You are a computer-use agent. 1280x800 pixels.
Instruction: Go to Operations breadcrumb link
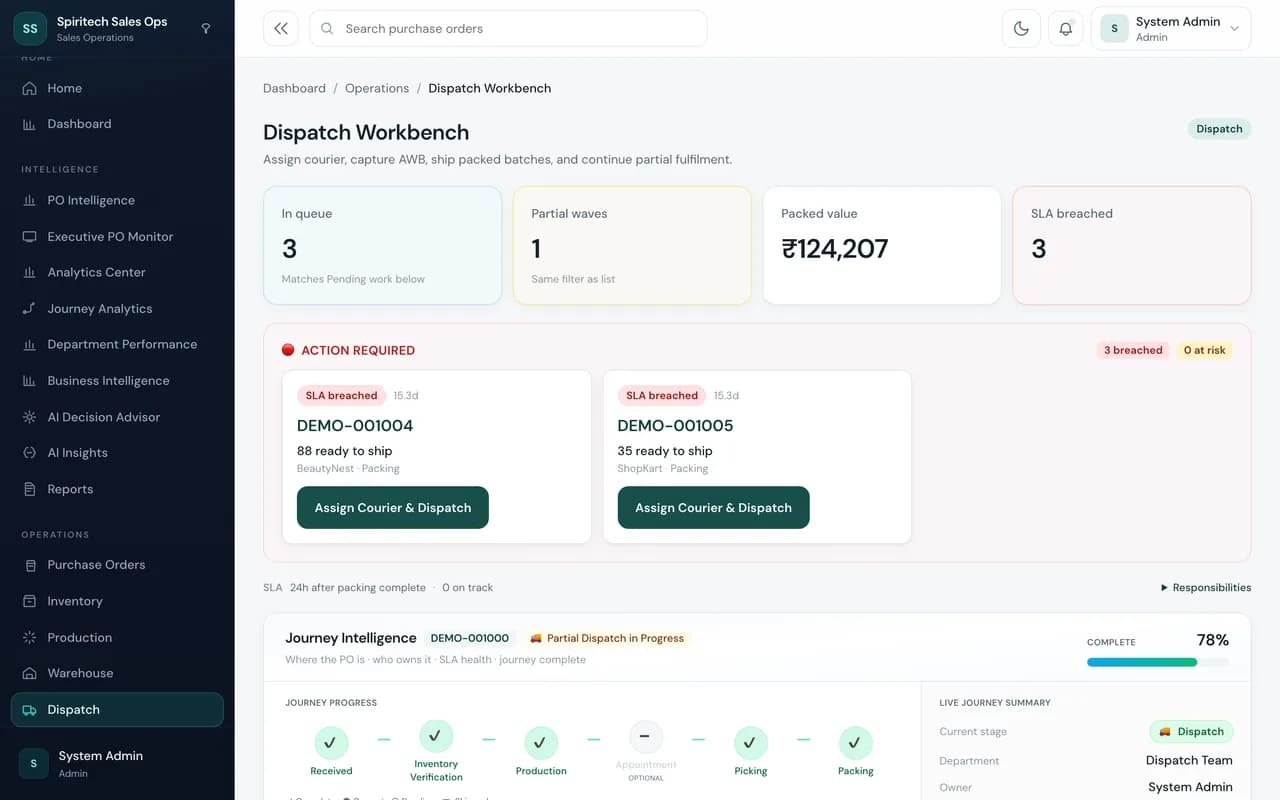377,88
